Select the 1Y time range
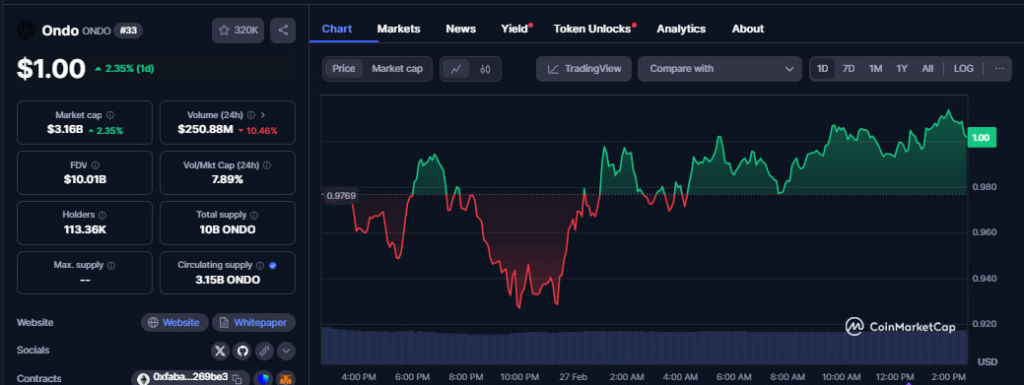Image resolution: width=1024 pixels, height=385 pixels. coord(902,69)
